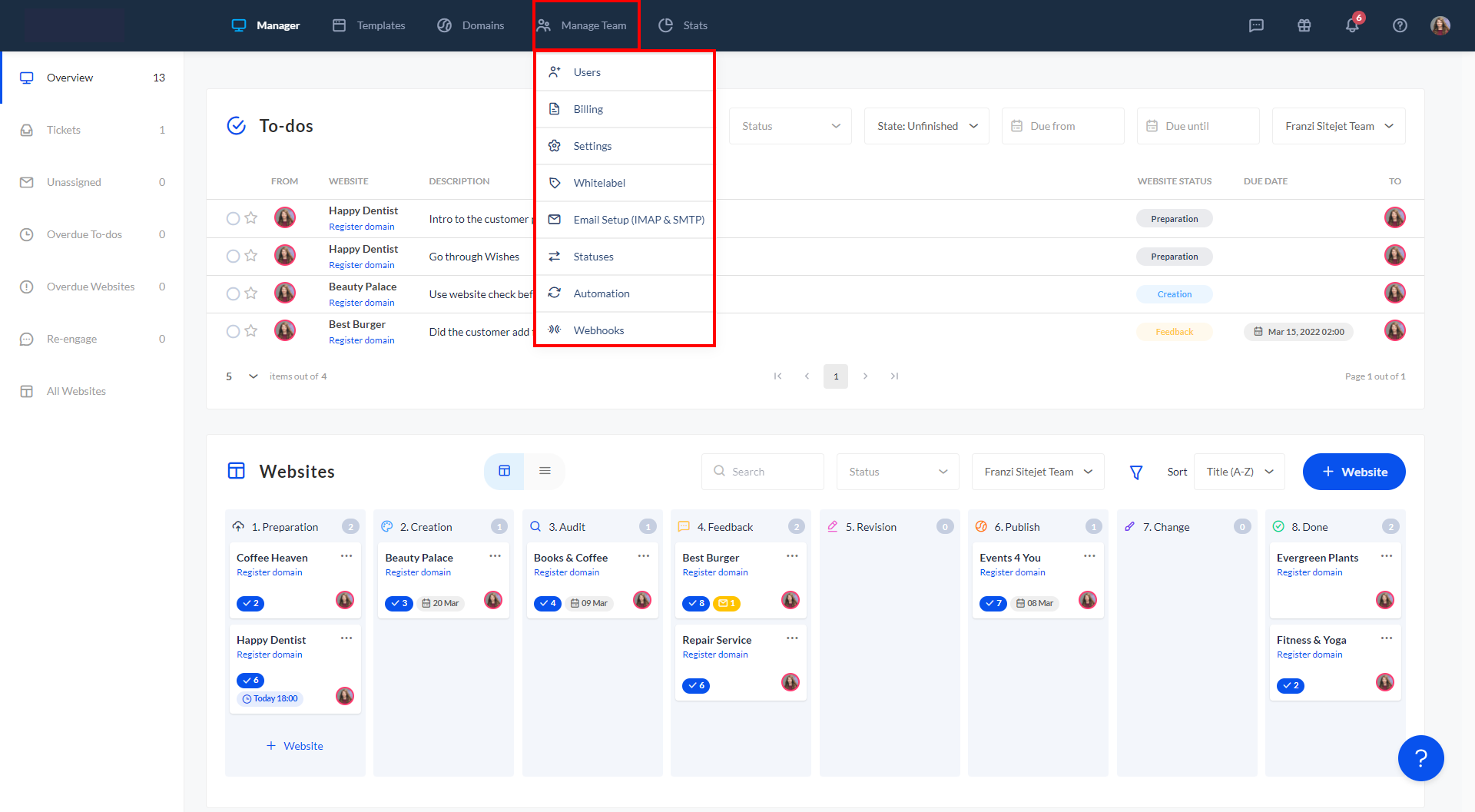Viewport: 1475px width, 812px height.
Task: Choose Automation in the dropdown menu
Action: 601,293
